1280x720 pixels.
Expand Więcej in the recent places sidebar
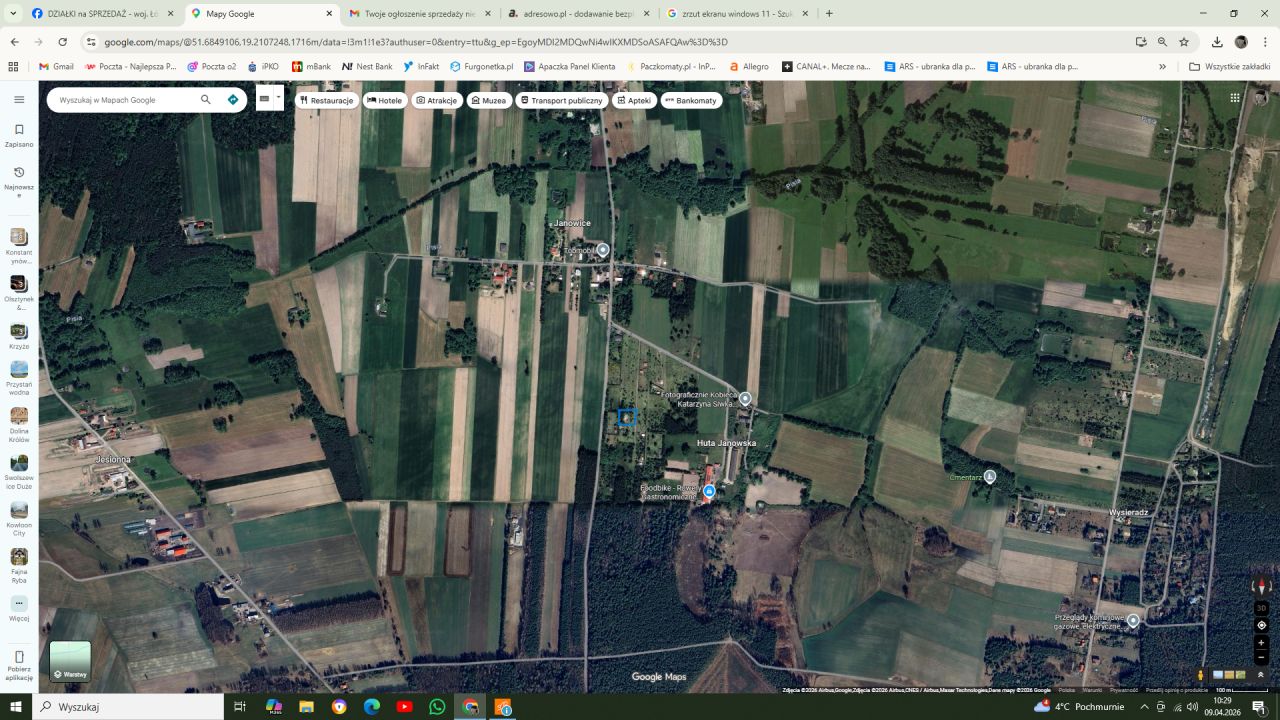(18, 608)
